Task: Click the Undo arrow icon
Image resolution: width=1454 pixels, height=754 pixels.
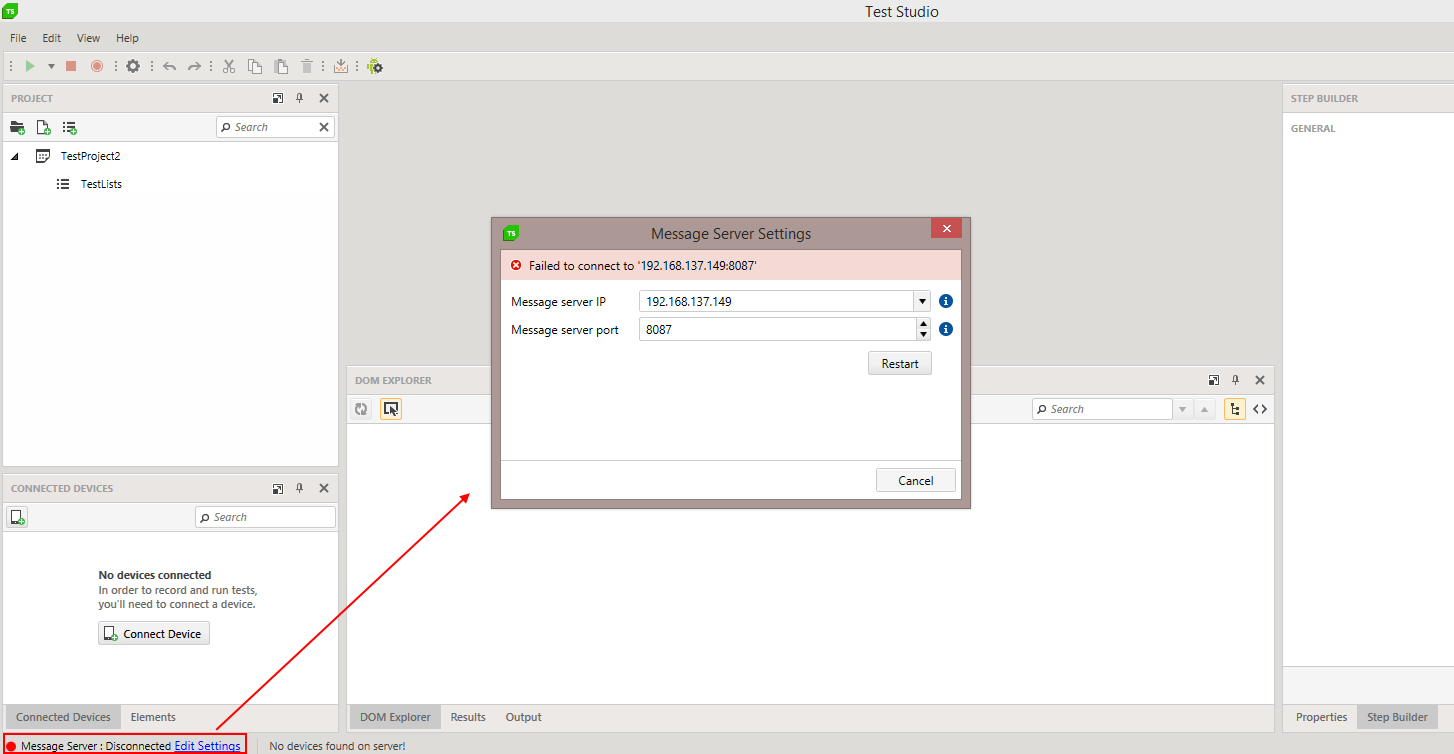Action: [169, 66]
